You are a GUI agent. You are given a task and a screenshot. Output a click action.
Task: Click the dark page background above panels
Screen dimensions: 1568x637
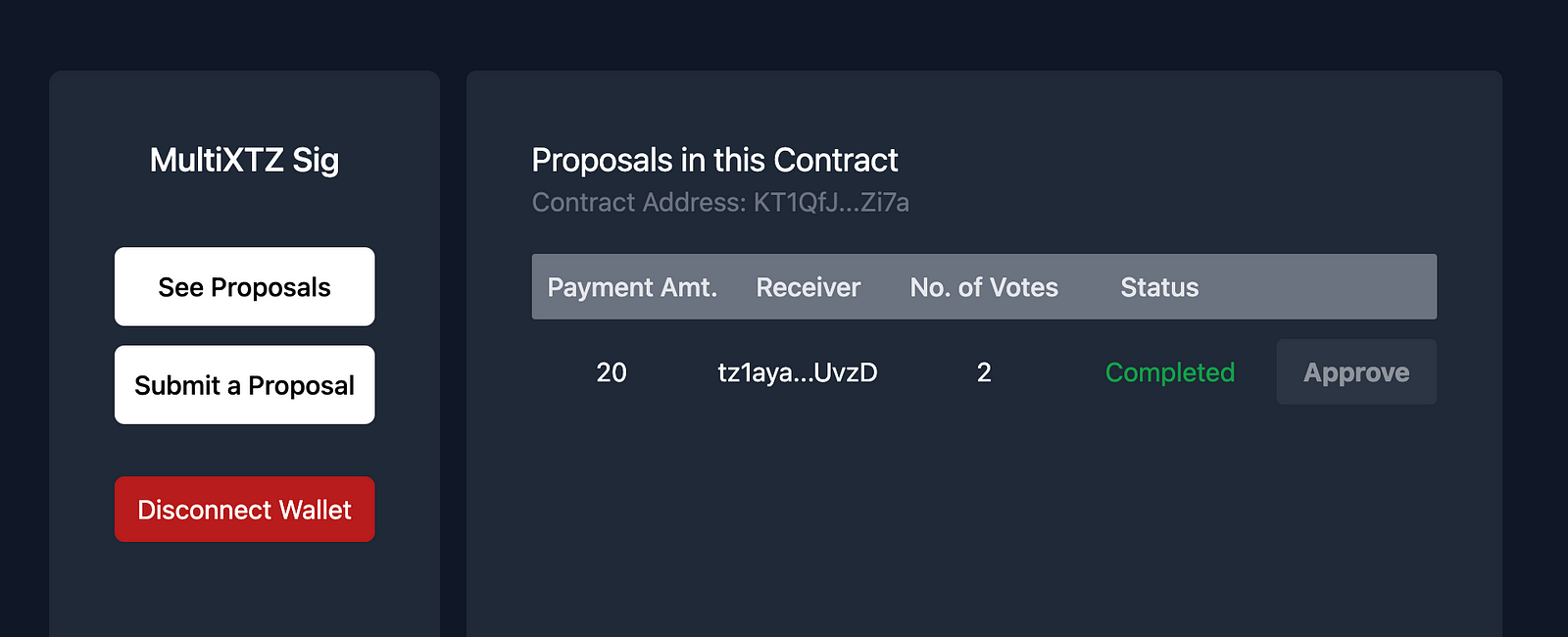pos(784,34)
